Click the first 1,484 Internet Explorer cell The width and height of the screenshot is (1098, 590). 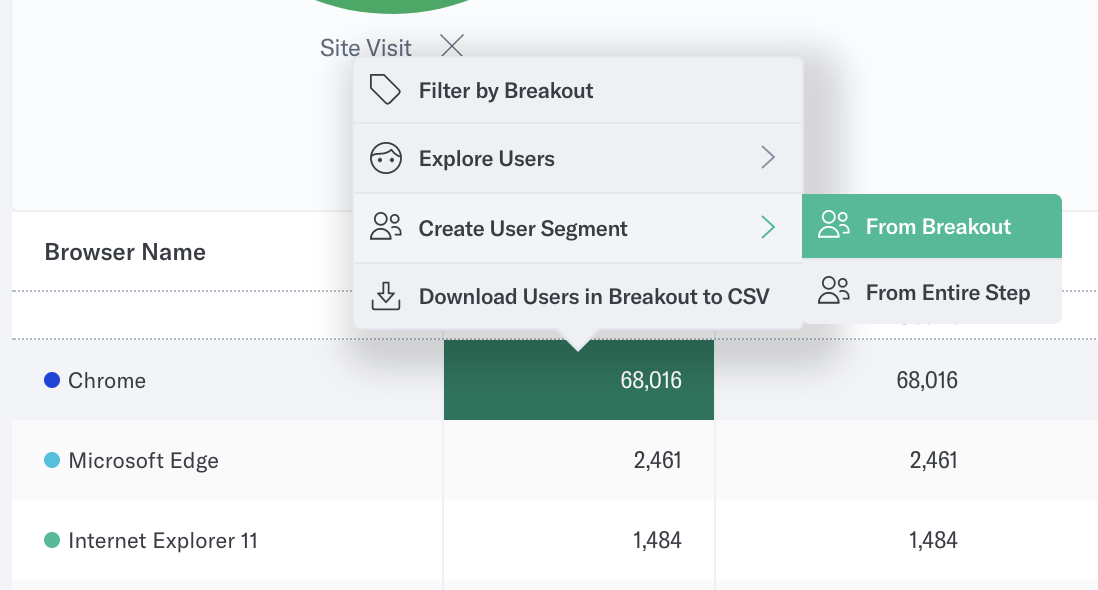[658, 540]
